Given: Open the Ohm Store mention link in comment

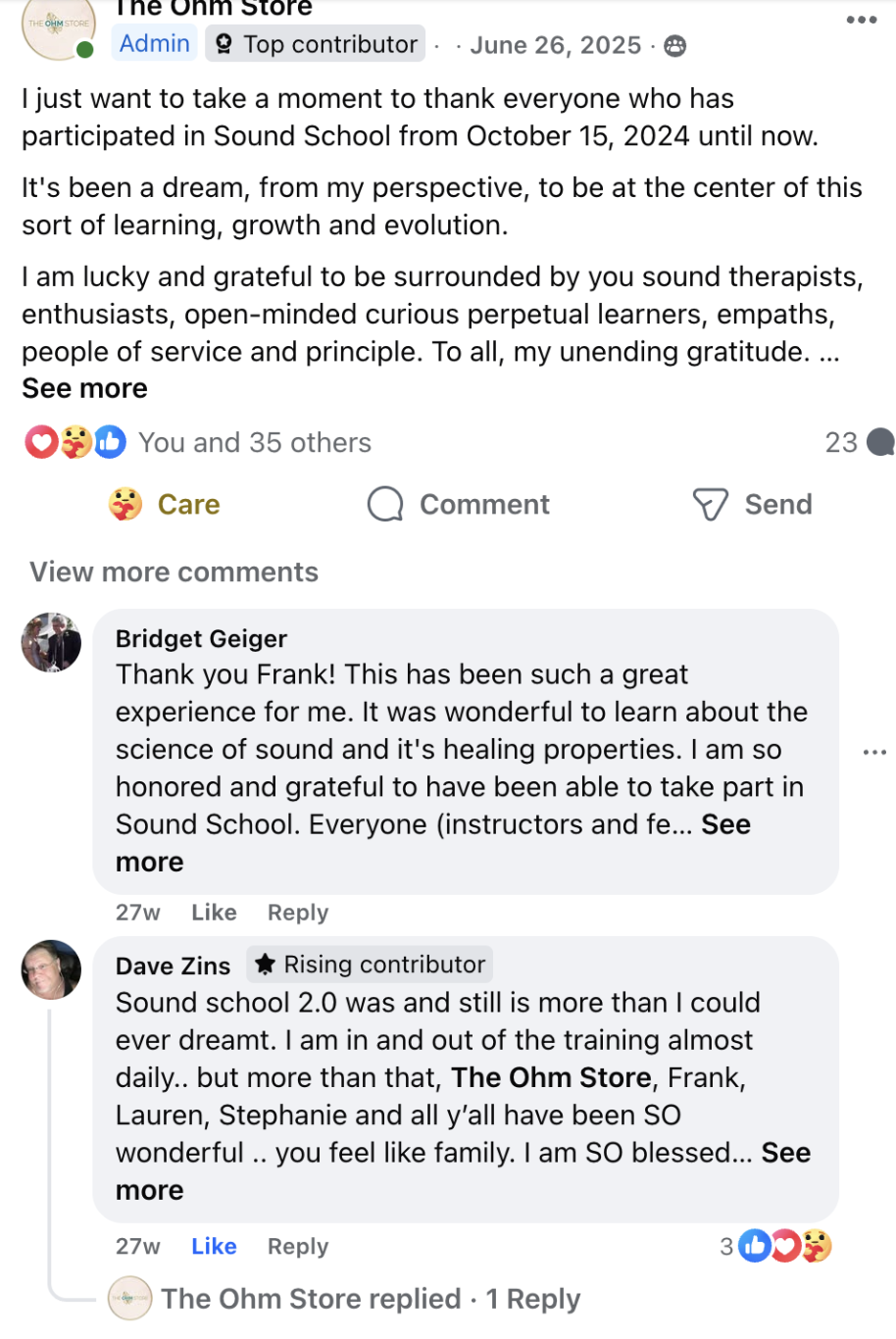Looking at the screenshot, I should [551, 1078].
